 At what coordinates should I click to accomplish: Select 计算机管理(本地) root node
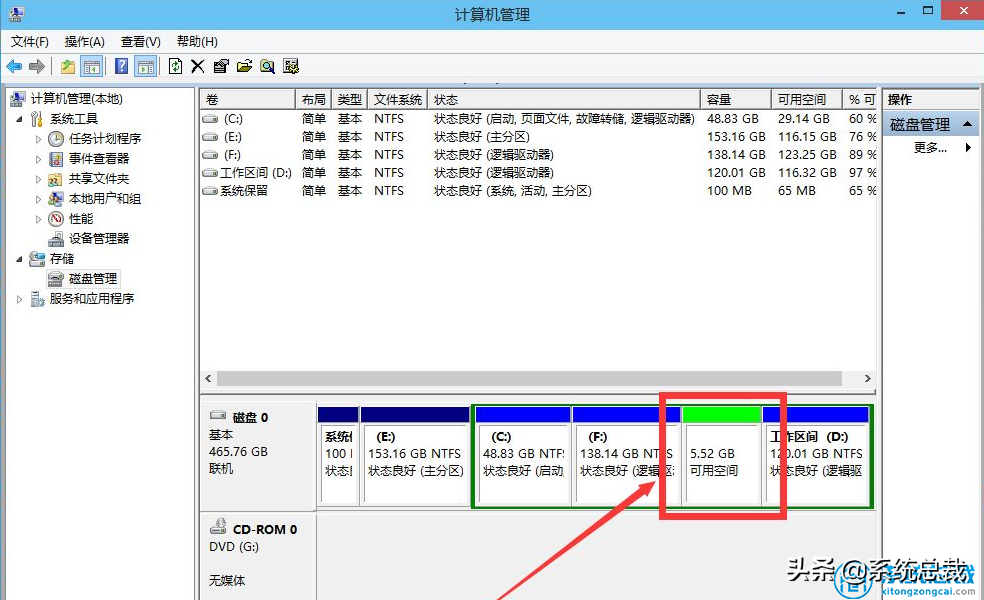77,99
